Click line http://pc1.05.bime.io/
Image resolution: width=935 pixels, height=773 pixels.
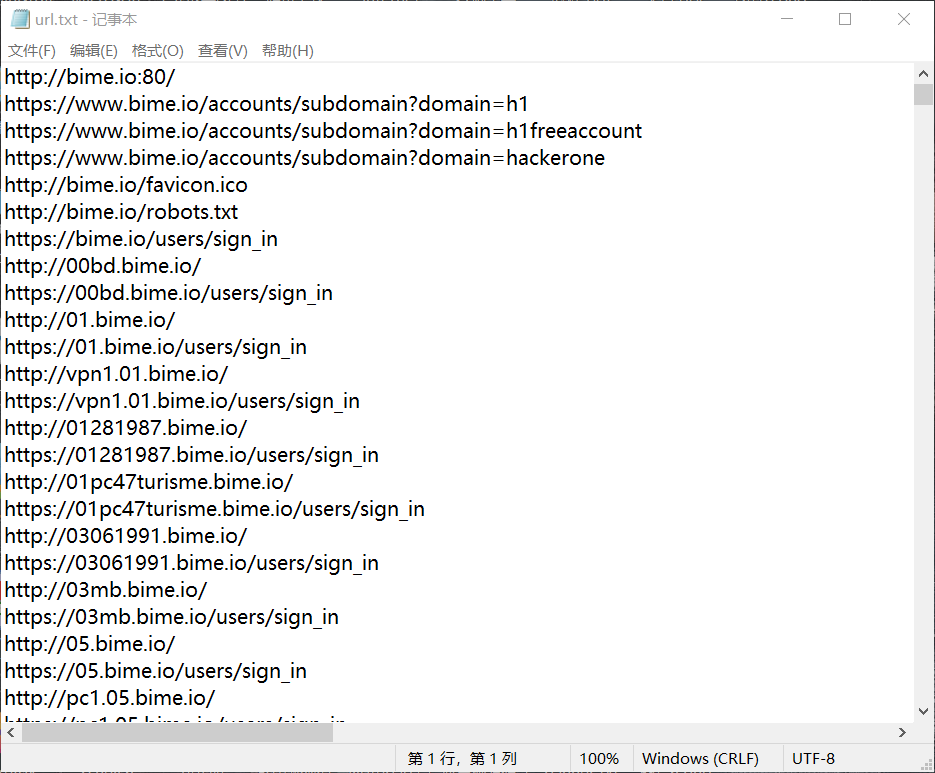[x=110, y=698]
